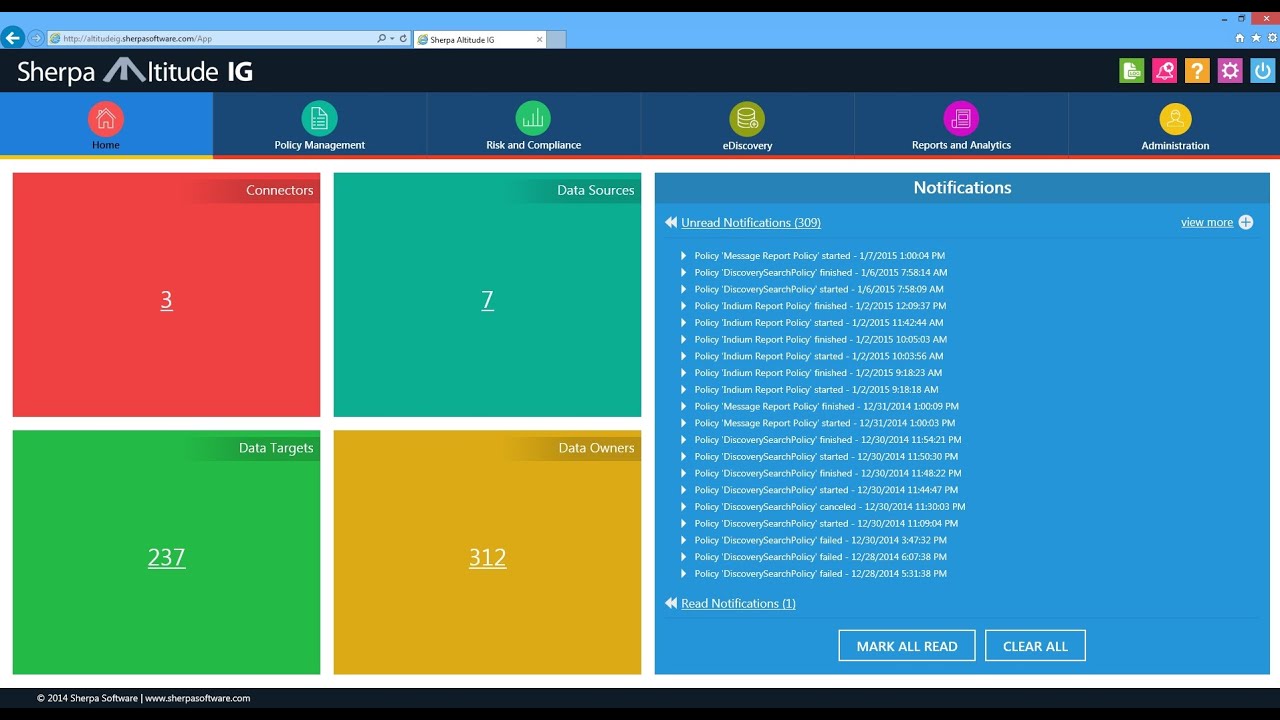This screenshot has width=1280, height=720.
Task: Click the browser forward arrow
Action: pos(36,38)
